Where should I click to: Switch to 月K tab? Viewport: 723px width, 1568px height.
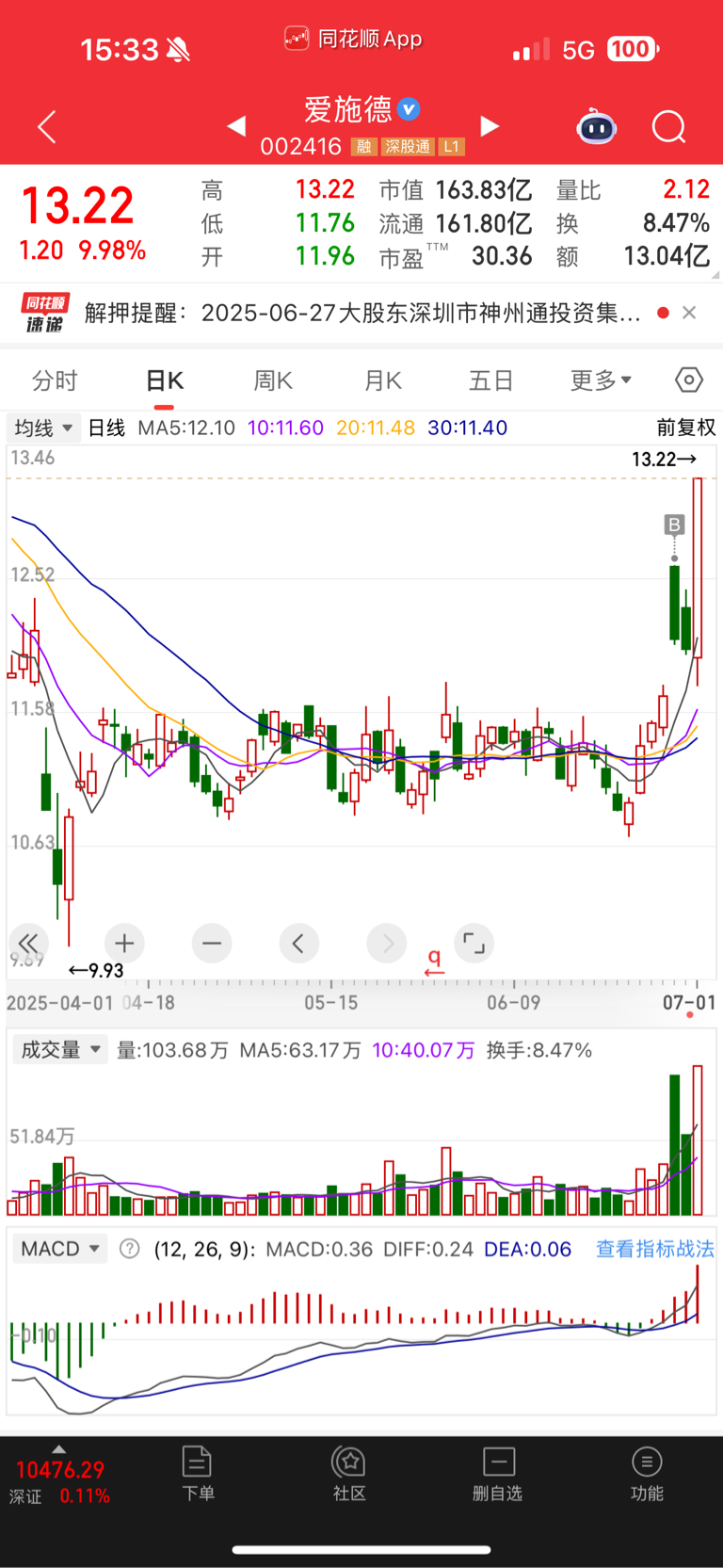pos(382,380)
